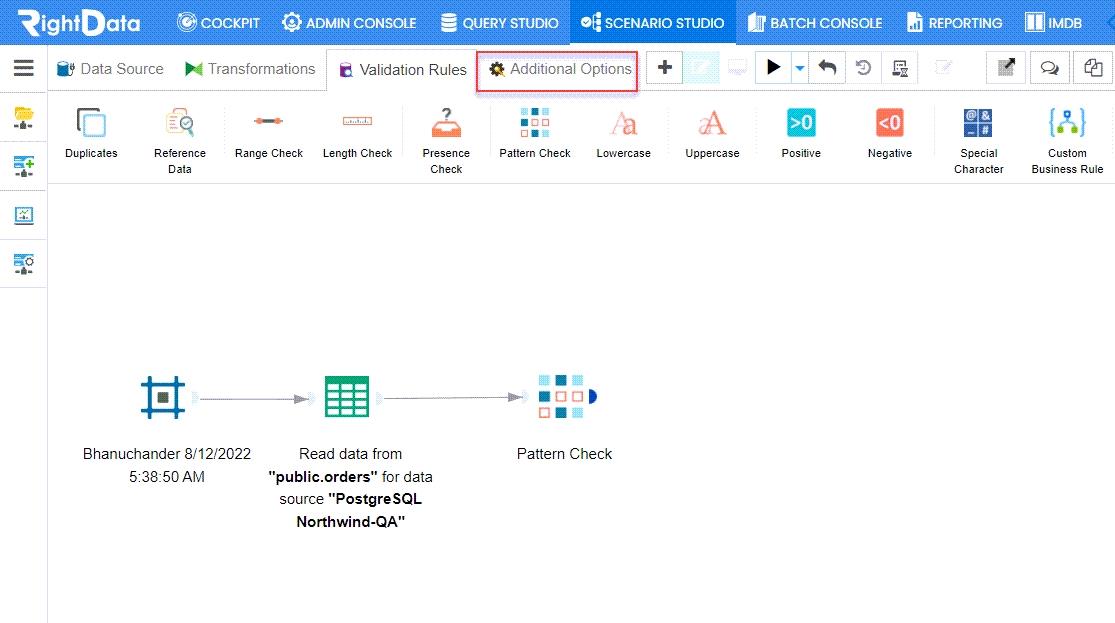The image size is (1115, 623).
Task: Switch to the Validation Rules tab
Action: pos(402,70)
